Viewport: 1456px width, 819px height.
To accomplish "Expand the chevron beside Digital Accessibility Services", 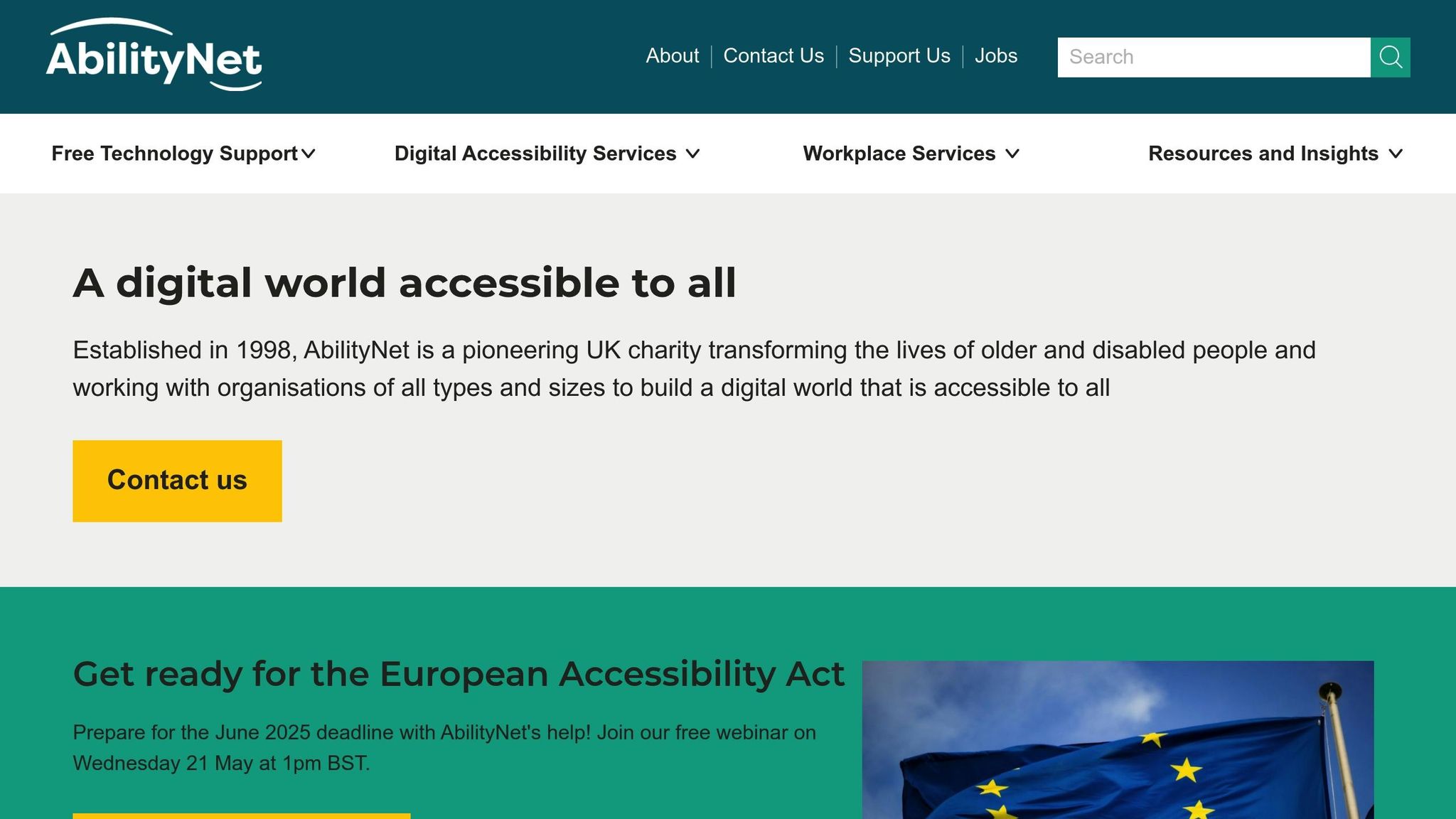I will pyautogui.click(x=693, y=154).
